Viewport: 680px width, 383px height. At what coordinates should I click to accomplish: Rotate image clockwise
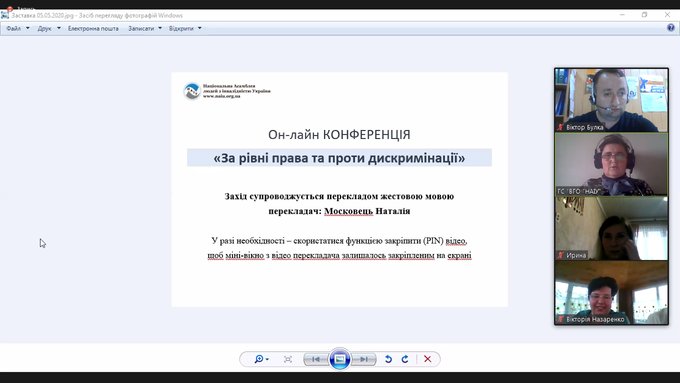tap(405, 359)
